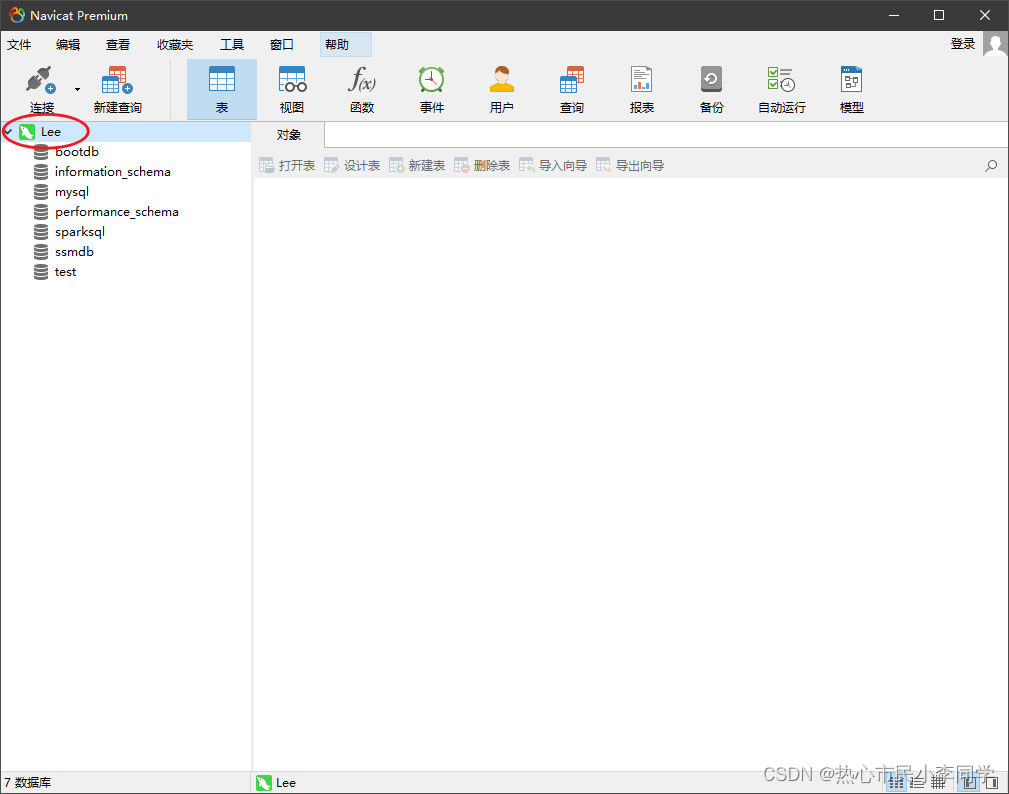Viewport: 1009px width, 794px height.
Task: Select the Lee connection in tree
Action: point(51,132)
